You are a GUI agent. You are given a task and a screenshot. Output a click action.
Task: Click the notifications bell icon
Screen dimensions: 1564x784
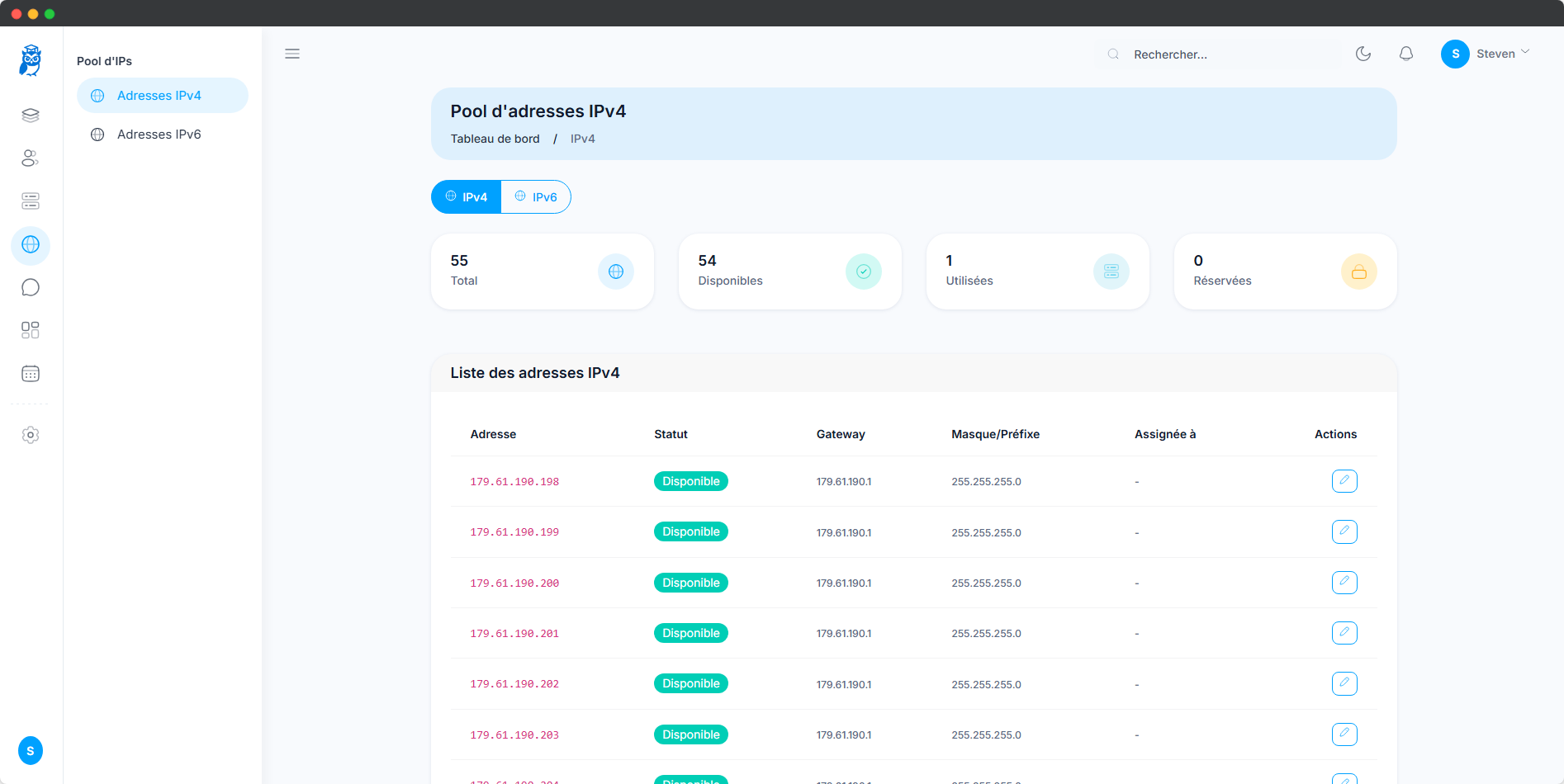pyautogui.click(x=1406, y=53)
